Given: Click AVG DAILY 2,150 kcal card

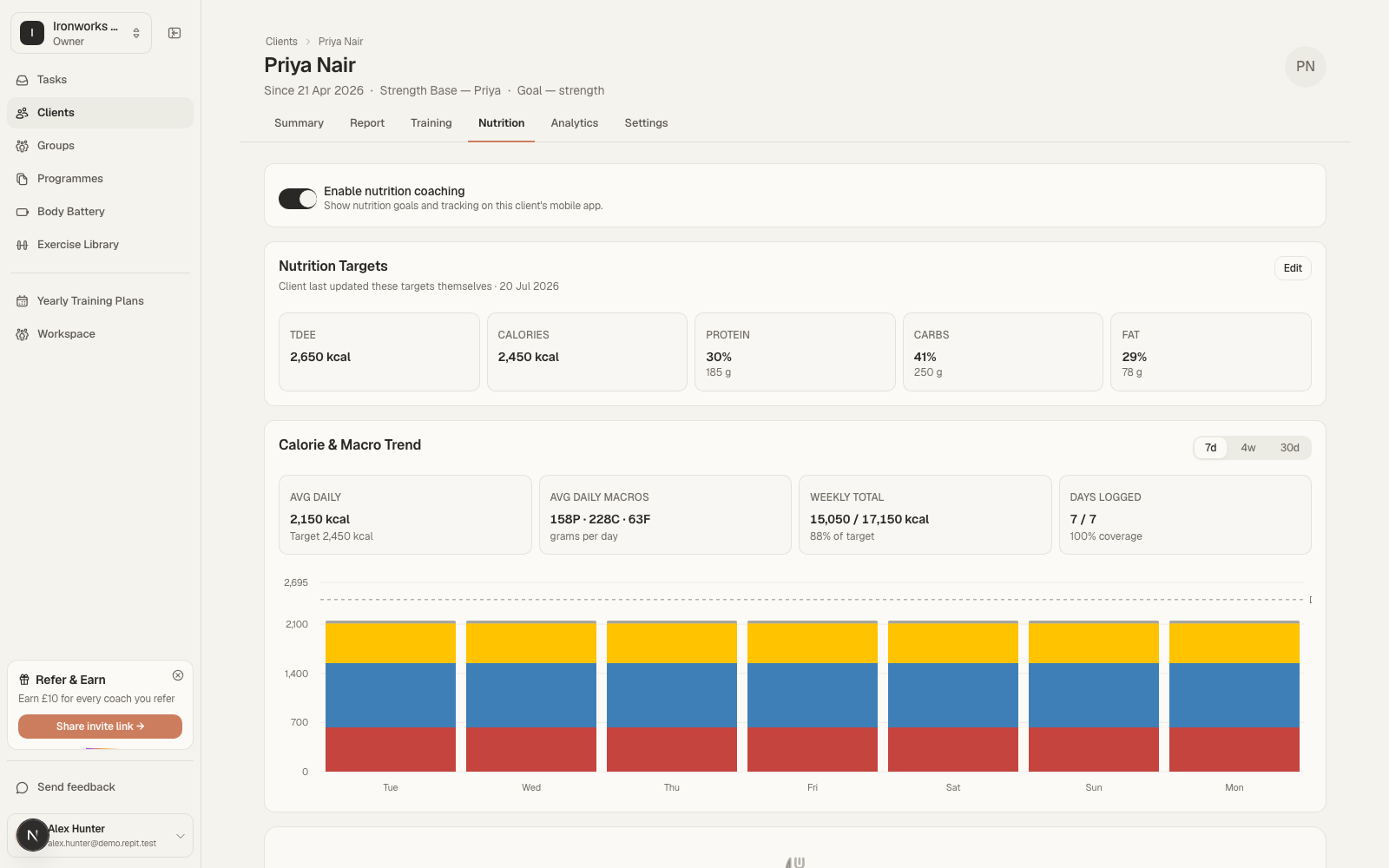Looking at the screenshot, I should click(405, 515).
